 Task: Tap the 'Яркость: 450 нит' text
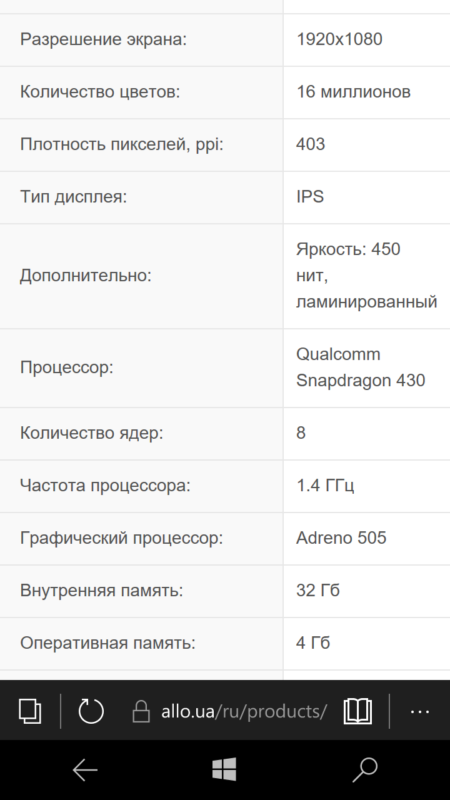click(348, 262)
